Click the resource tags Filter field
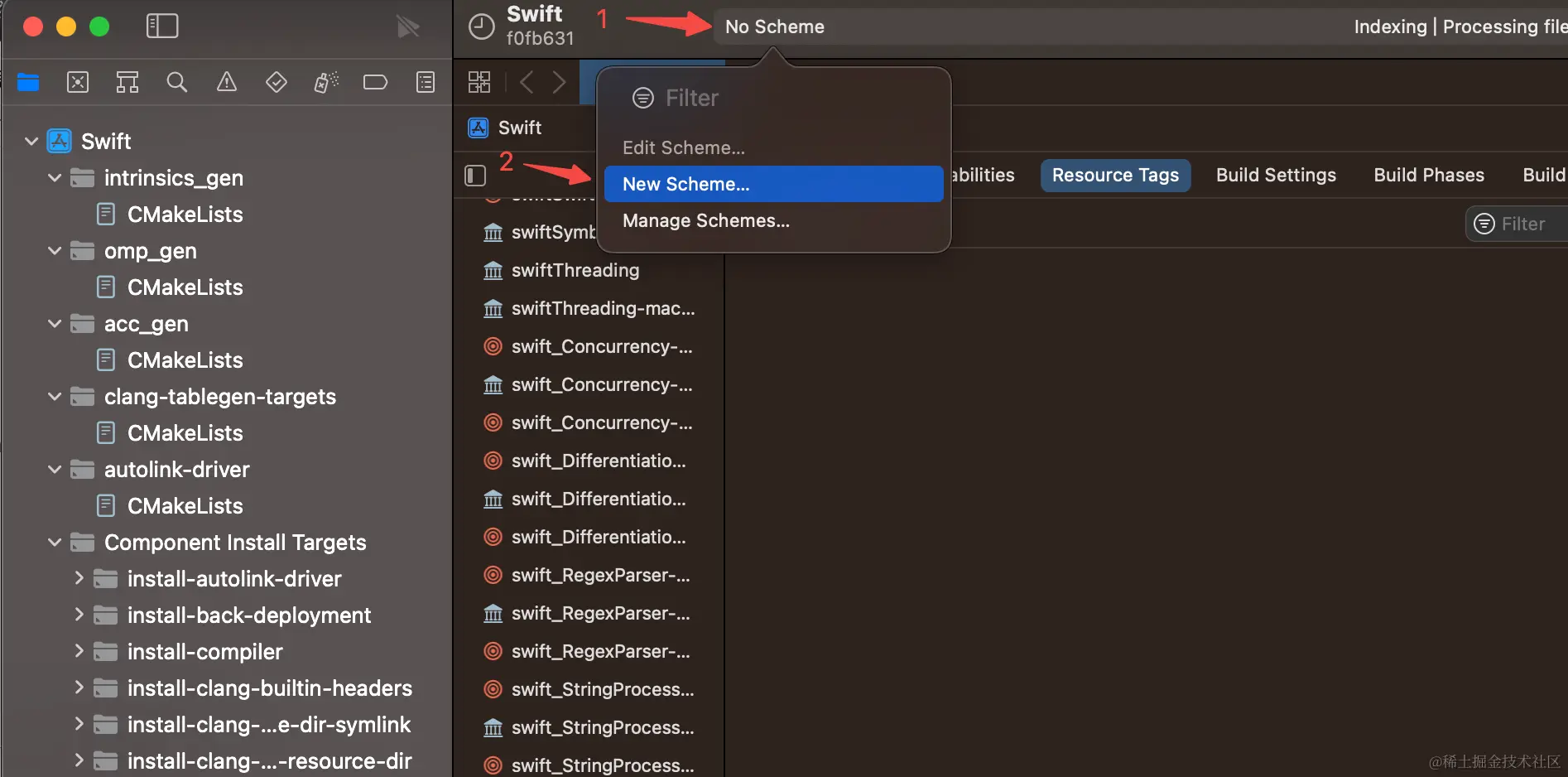This screenshot has height=777, width=1568. click(x=1517, y=224)
